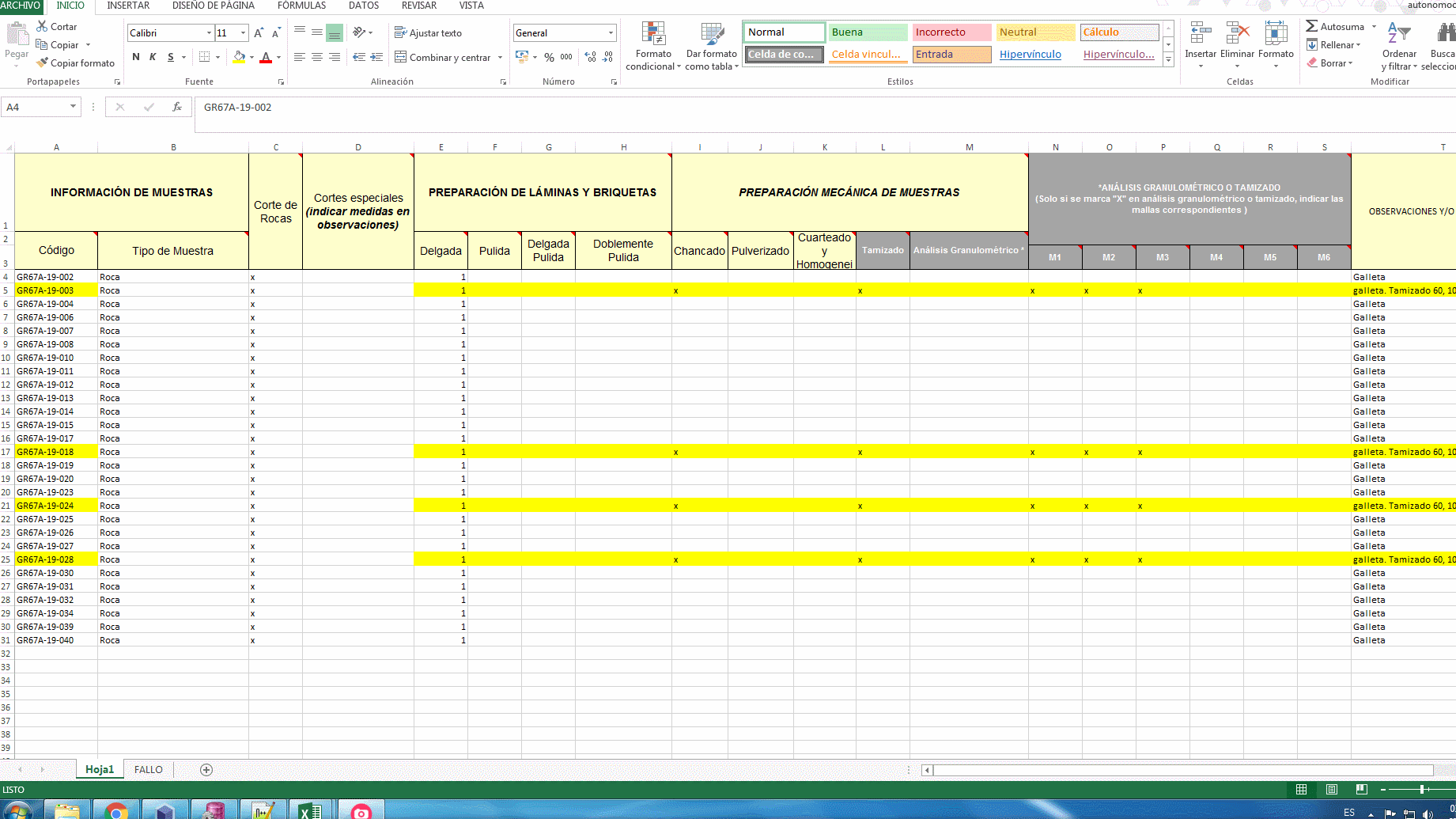Apply accounting number format icon
The height and width of the screenshot is (819, 1456).
(x=522, y=57)
